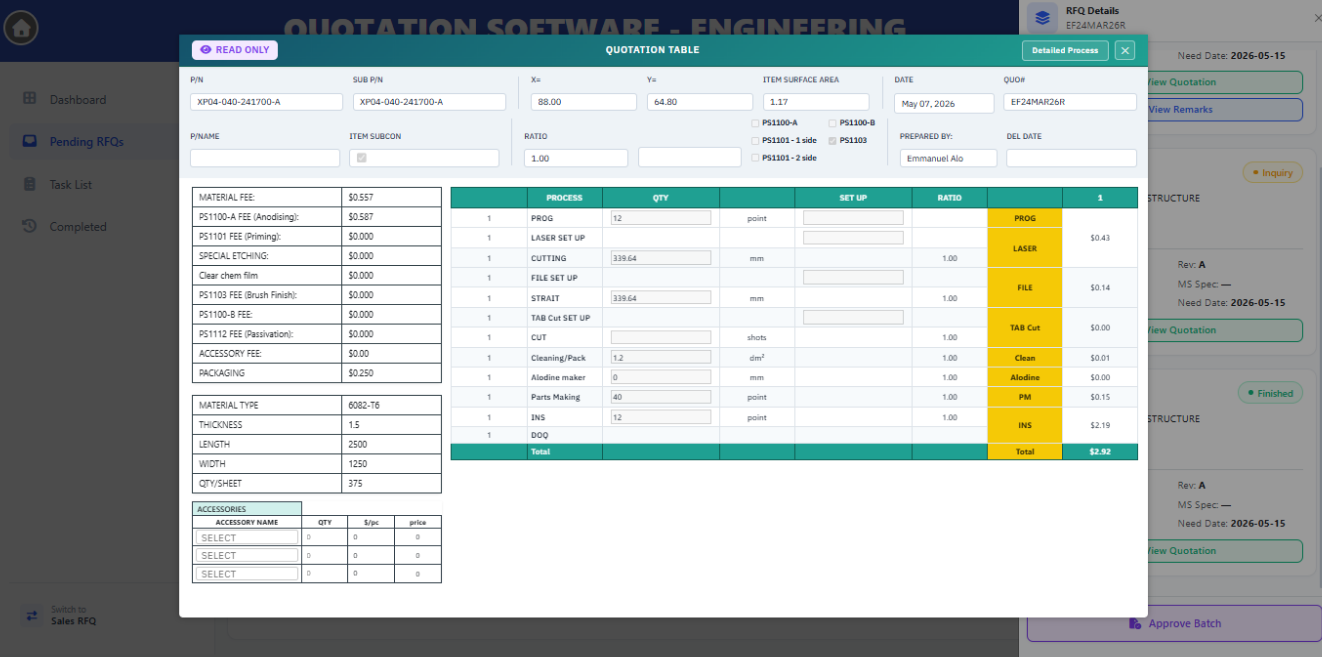Click the CUTTING quantity field

point(661,258)
